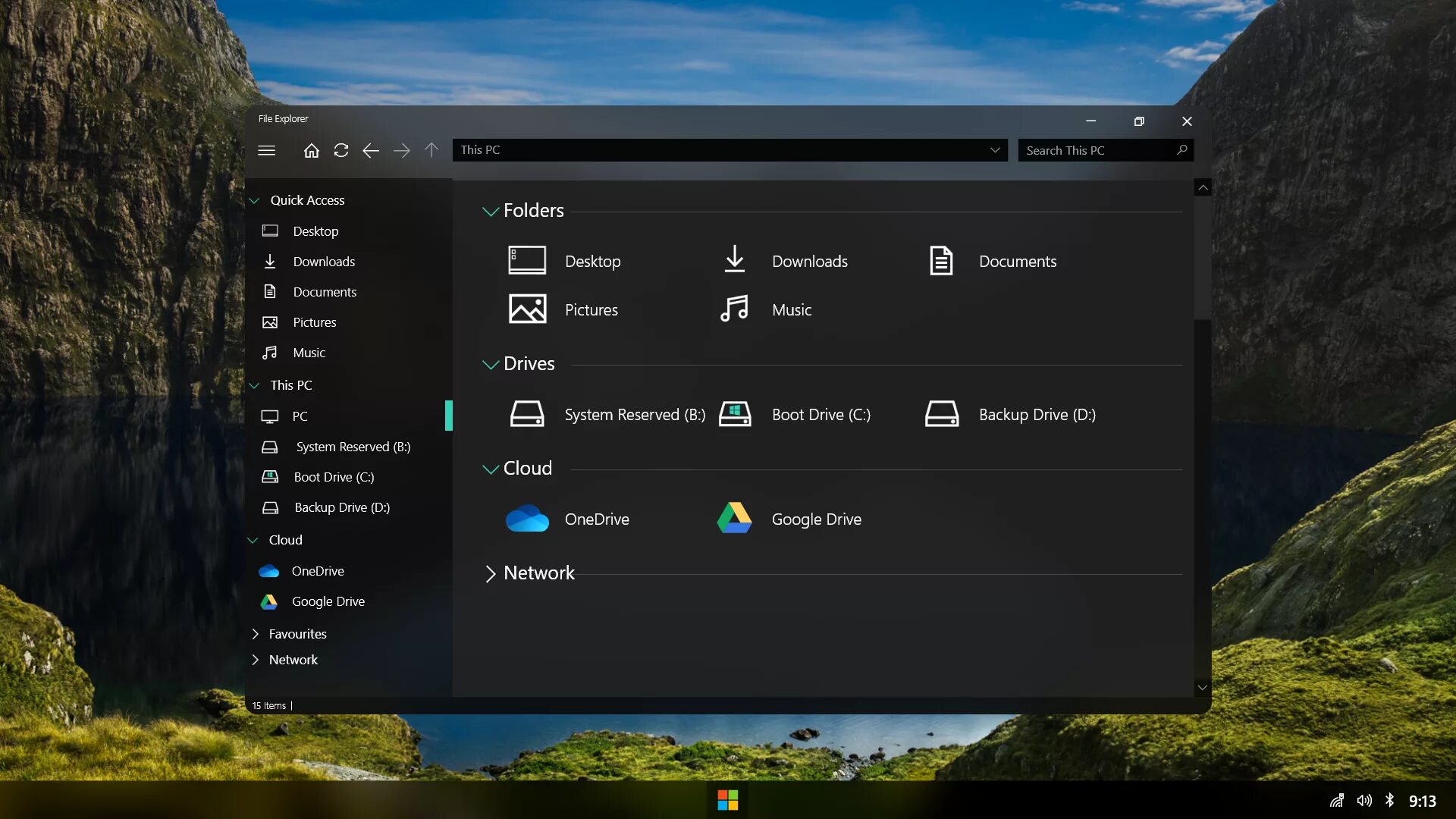Select Downloads in the sidebar
Screen dimensions: 1456x819
[x=324, y=262]
